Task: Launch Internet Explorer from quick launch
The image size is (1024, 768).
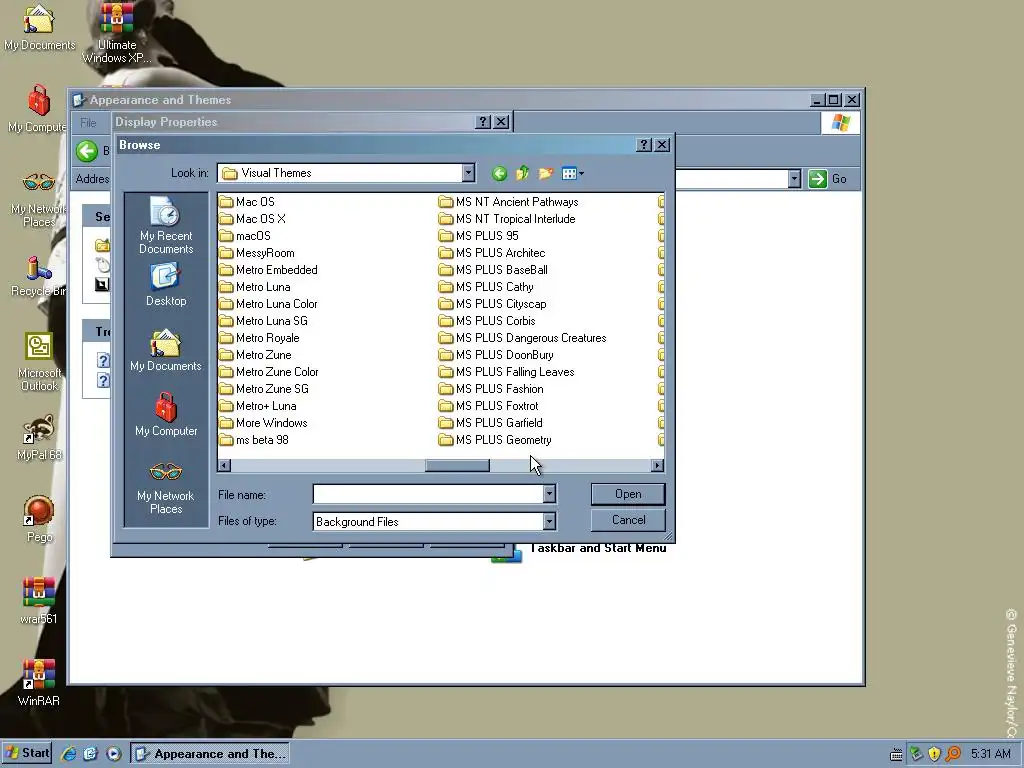Action: pyautogui.click(x=69, y=753)
